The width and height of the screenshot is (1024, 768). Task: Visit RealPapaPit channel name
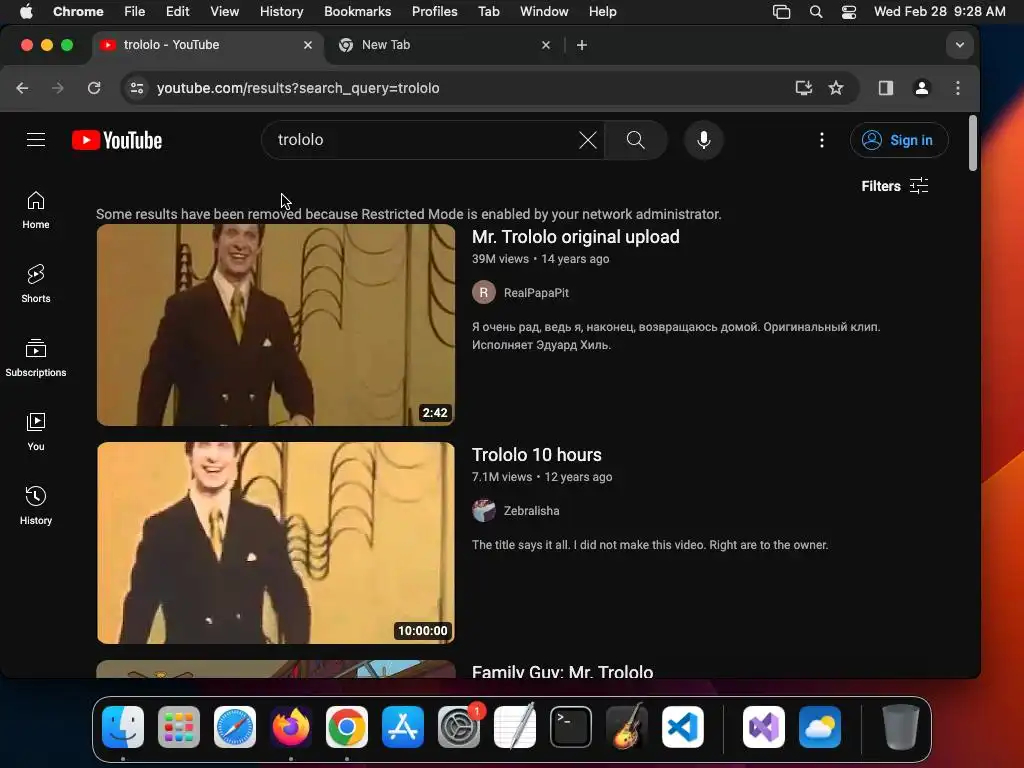536,293
